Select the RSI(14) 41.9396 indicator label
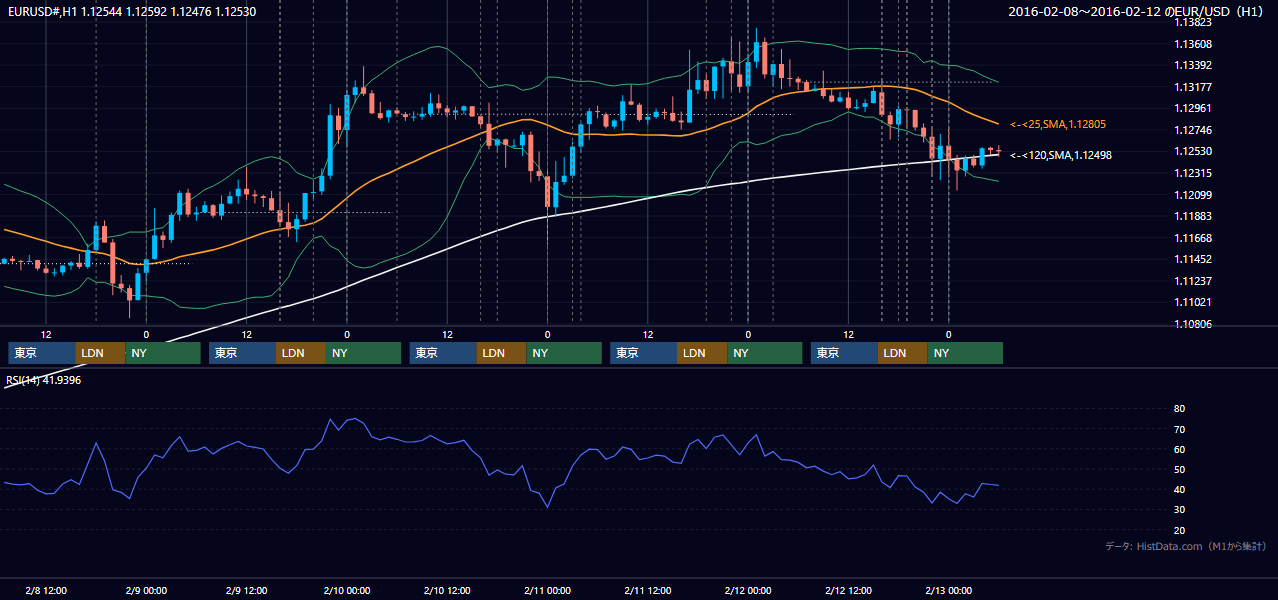Viewport: 1278px width, 600px height. pyautogui.click(x=44, y=380)
